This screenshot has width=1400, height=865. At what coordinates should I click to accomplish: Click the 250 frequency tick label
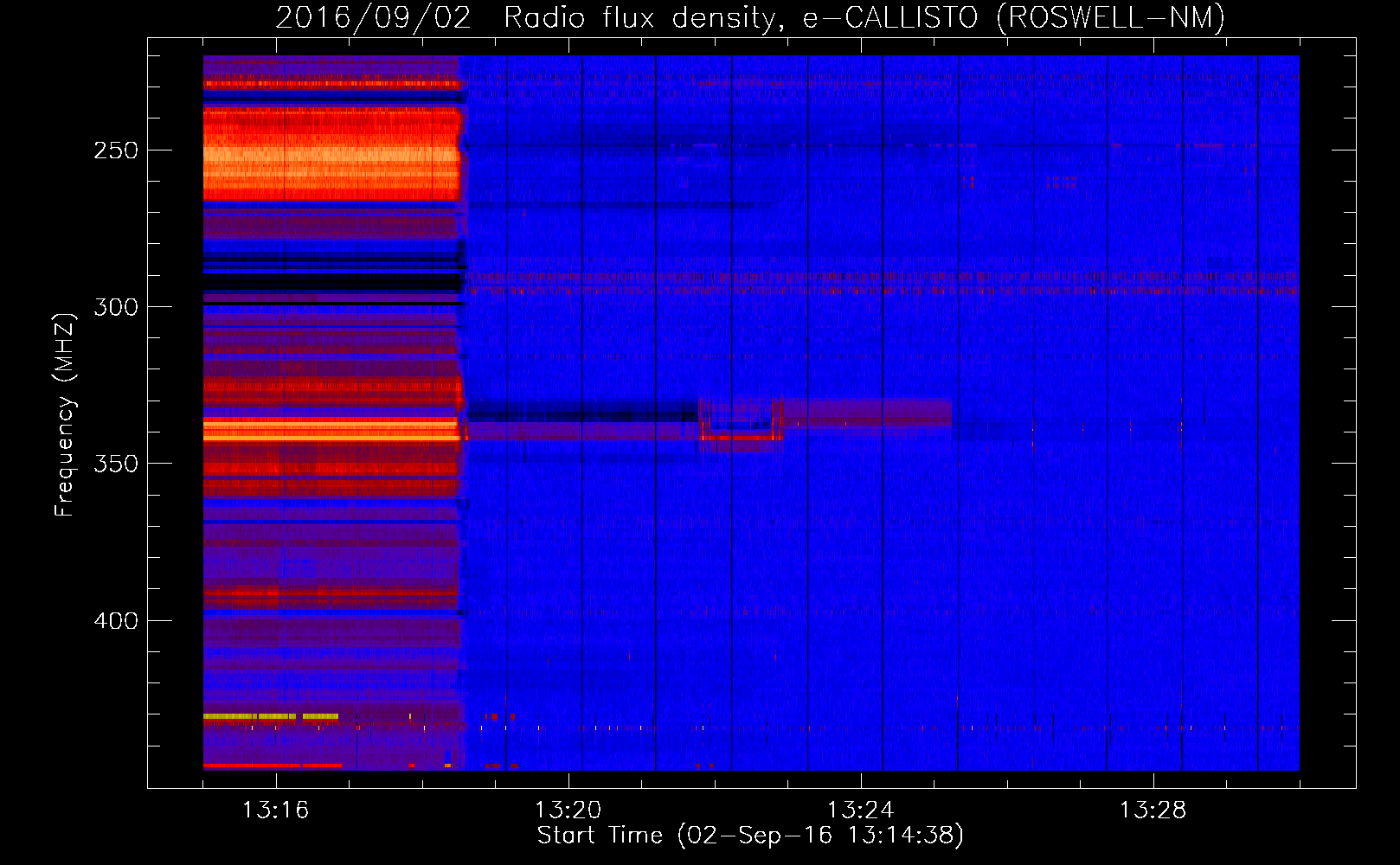click(x=116, y=151)
